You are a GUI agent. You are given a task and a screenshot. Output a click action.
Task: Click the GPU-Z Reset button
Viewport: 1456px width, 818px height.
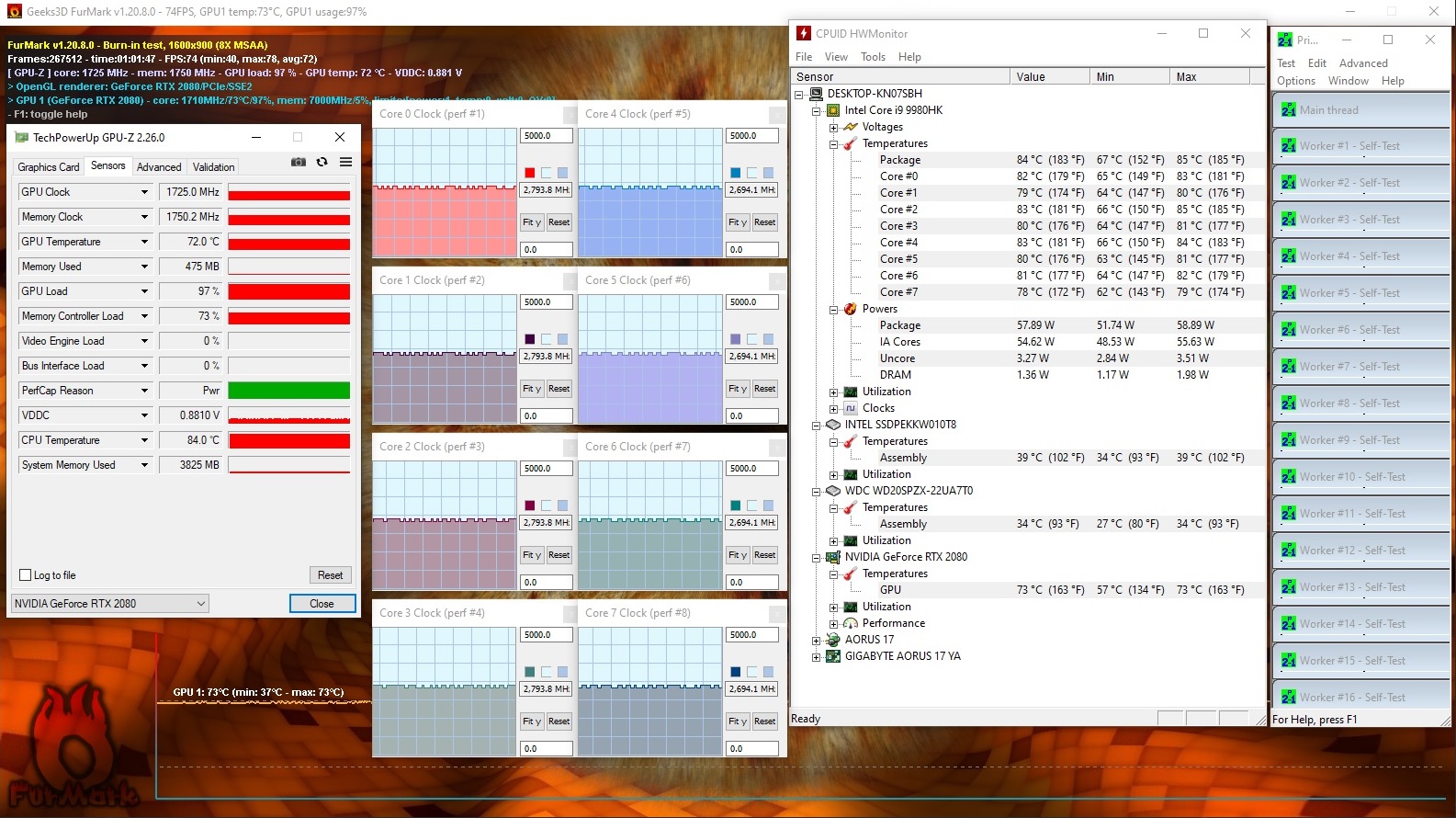(x=331, y=575)
